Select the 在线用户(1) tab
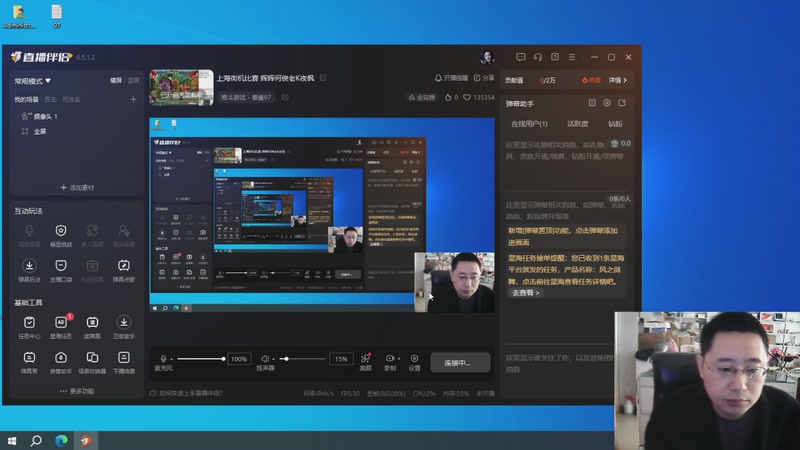The image size is (800, 450). (x=529, y=124)
